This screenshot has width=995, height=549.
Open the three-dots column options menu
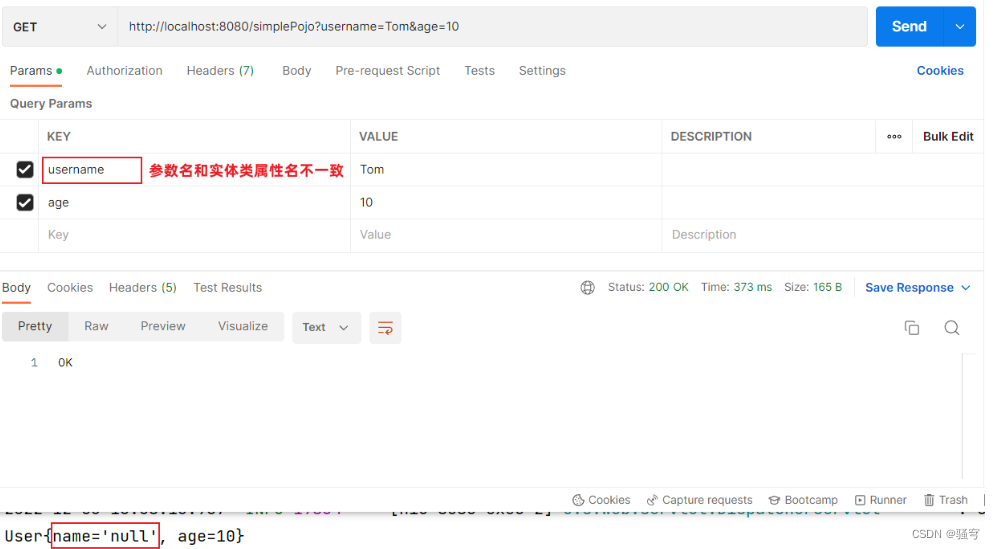(894, 136)
